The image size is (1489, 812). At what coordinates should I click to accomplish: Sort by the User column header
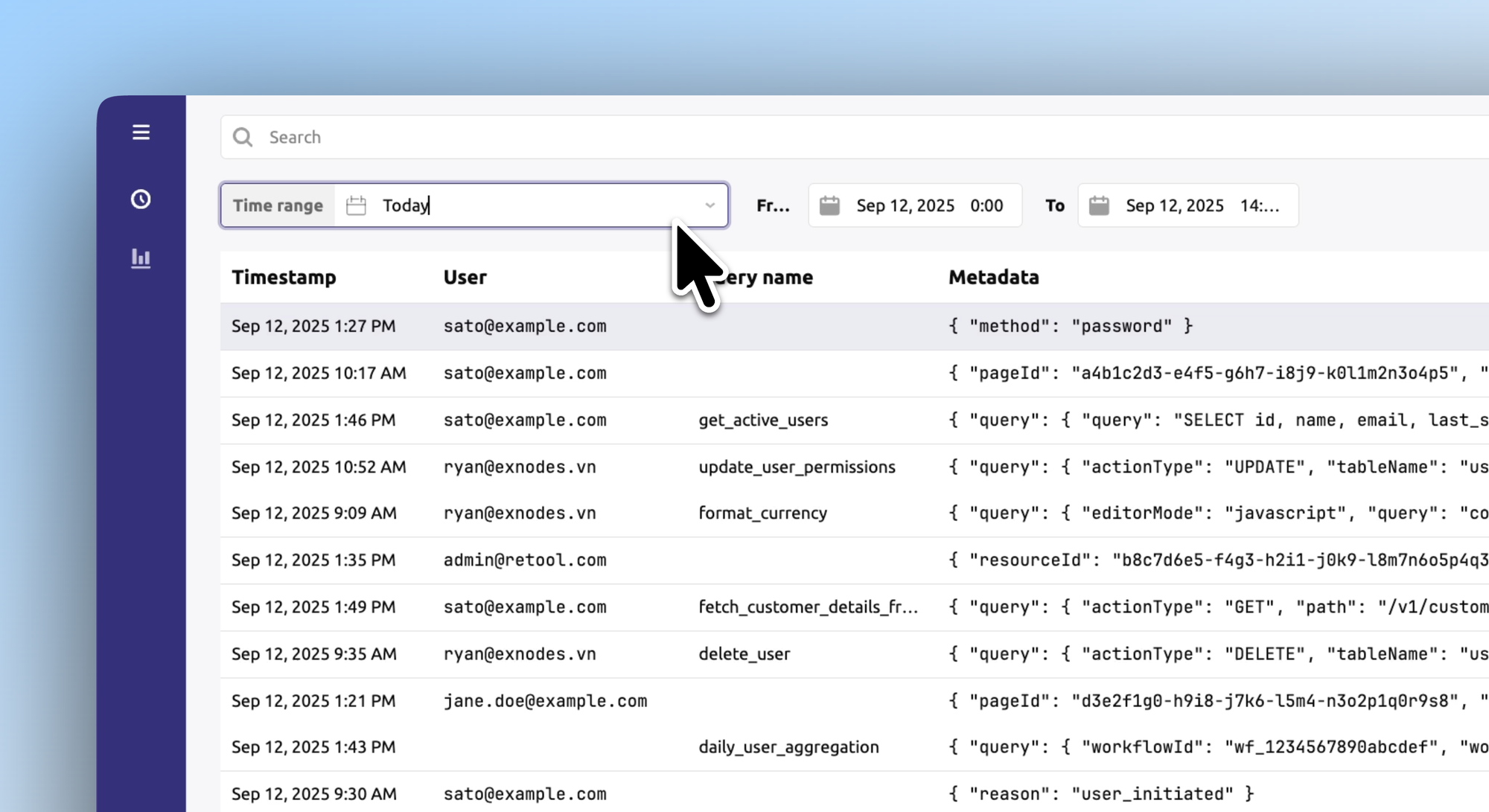[x=465, y=277]
